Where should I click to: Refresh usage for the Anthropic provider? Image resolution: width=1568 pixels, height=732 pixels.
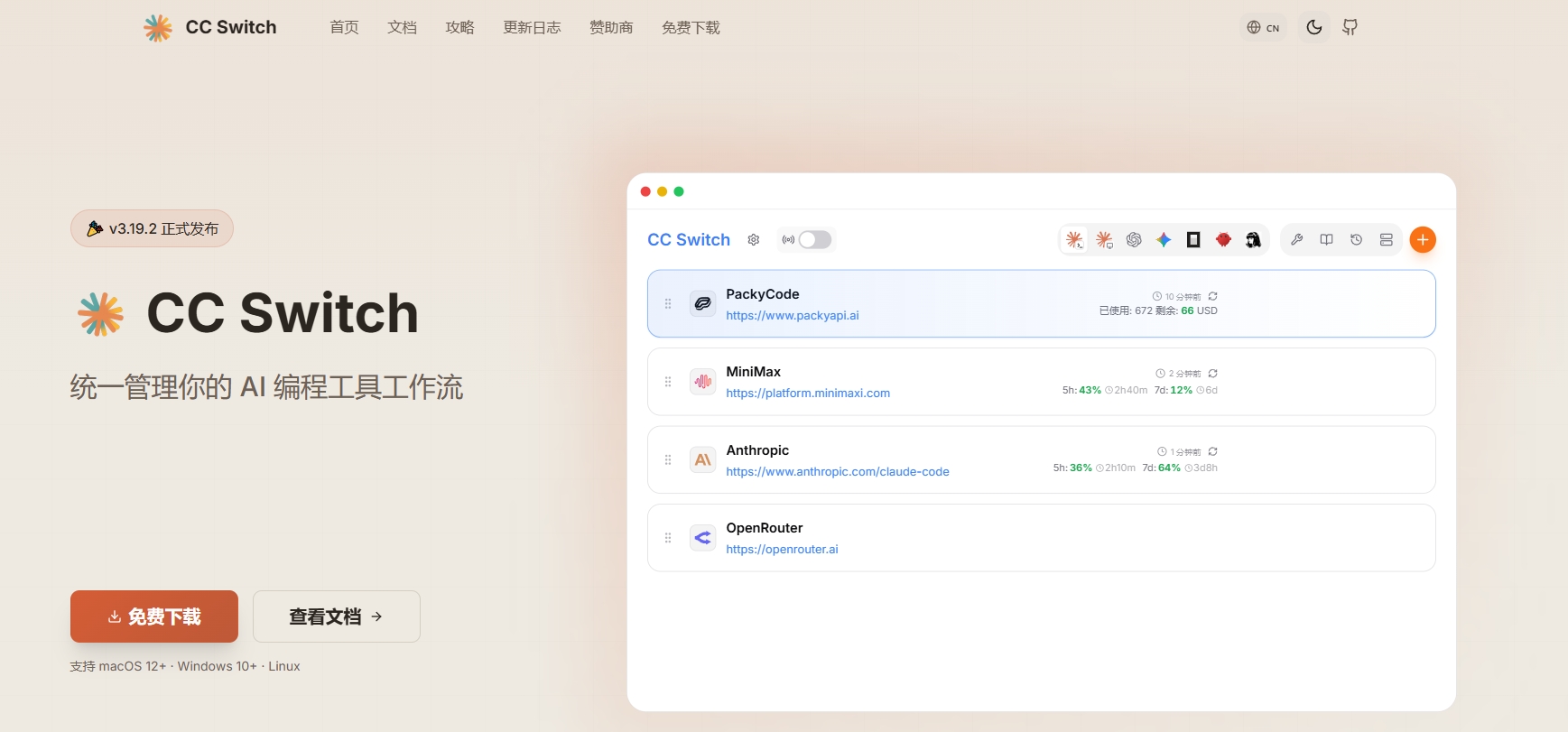(1212, 451)
